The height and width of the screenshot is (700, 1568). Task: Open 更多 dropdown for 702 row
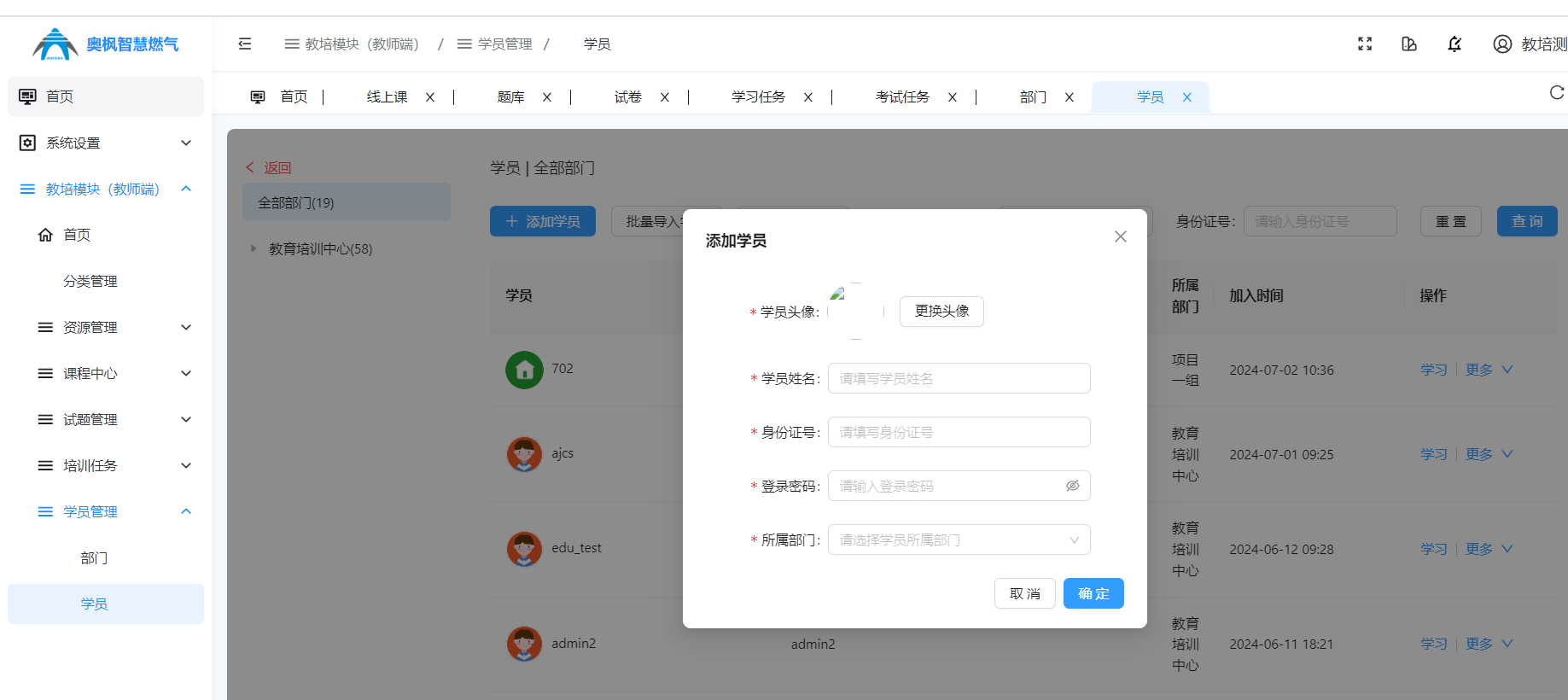coord(1489,370)
